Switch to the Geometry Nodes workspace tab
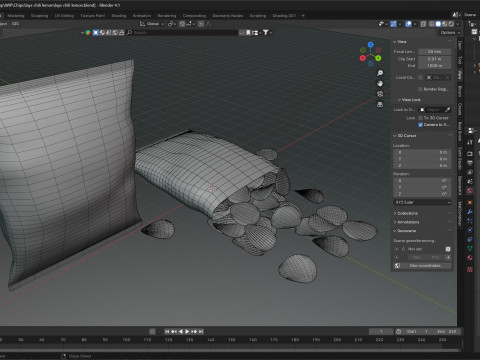Screen dimensions: 480x360 click(228, 16)
